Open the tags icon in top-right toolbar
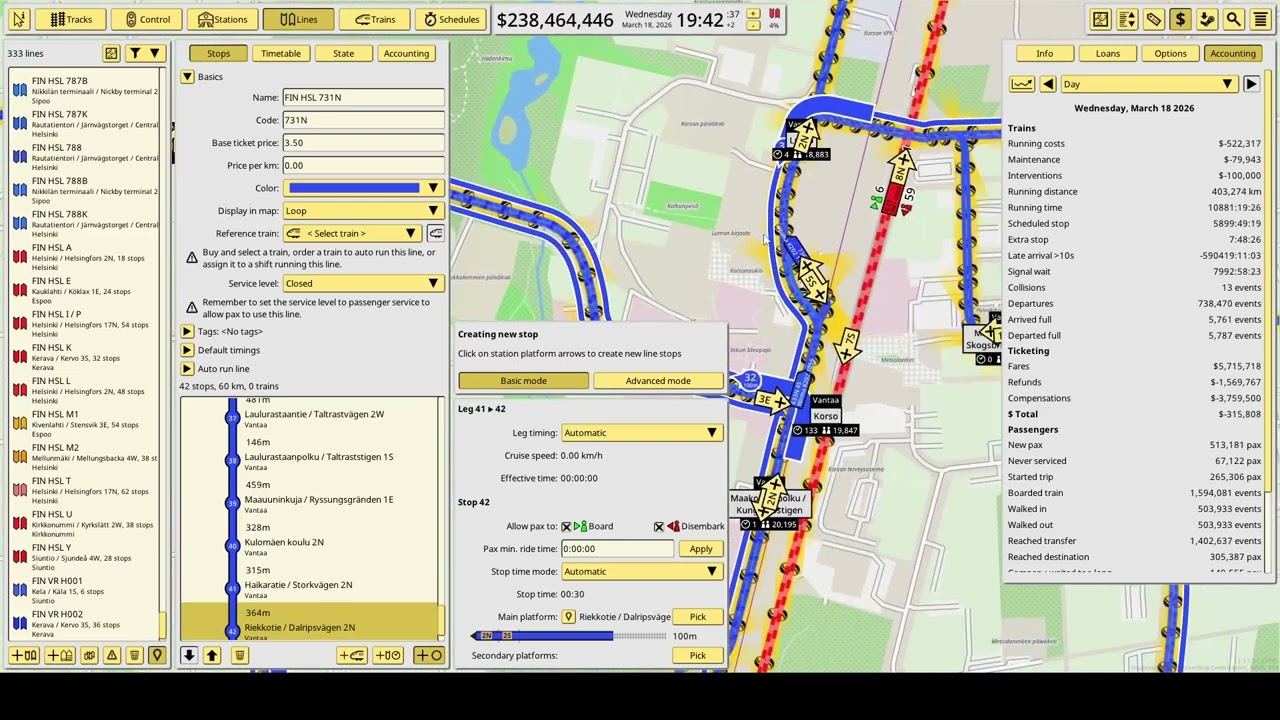Viewport: 1280px width, 720px height. pos(1154,19)
